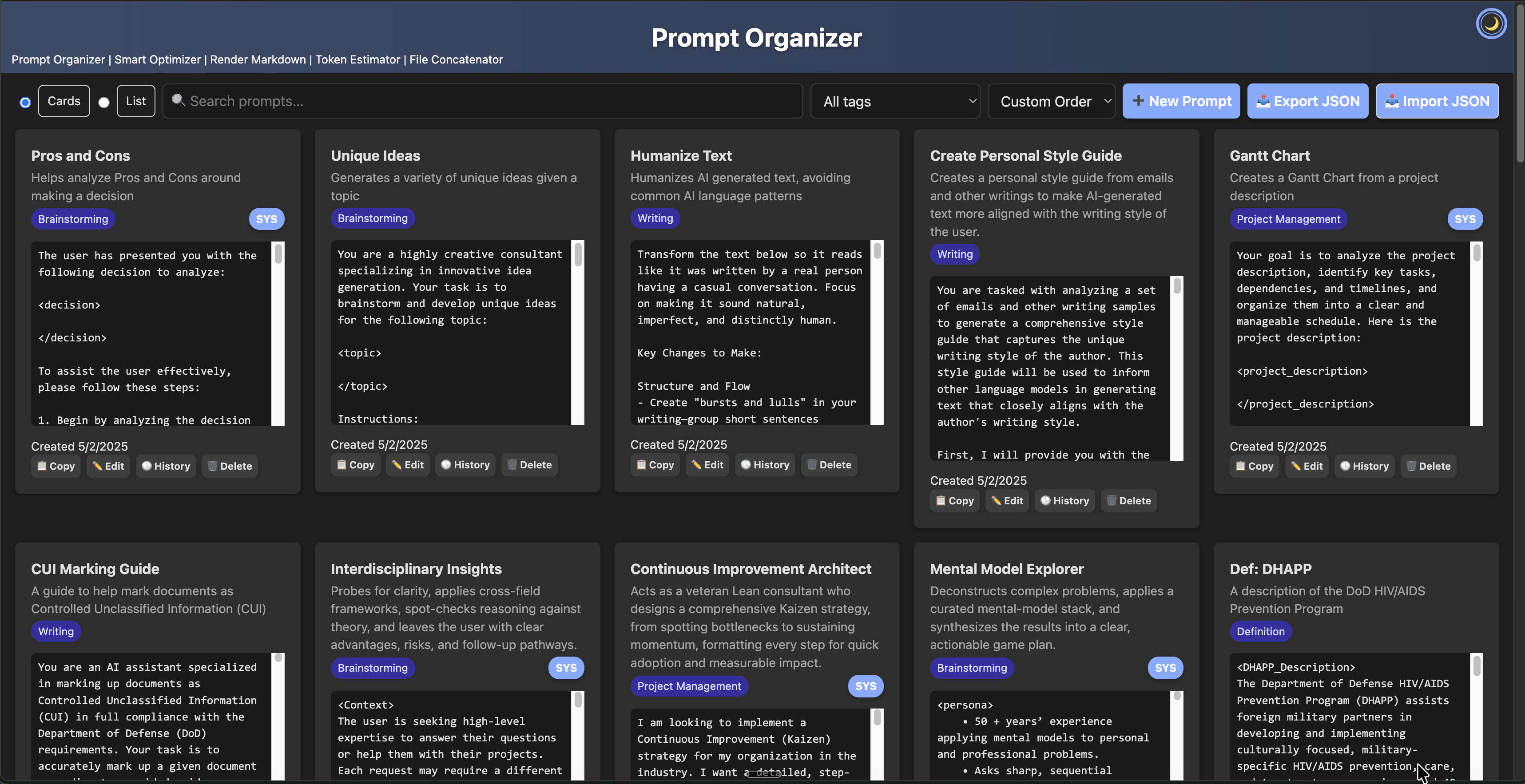Edit the Pros and Cons prompt

pos(108,466)
